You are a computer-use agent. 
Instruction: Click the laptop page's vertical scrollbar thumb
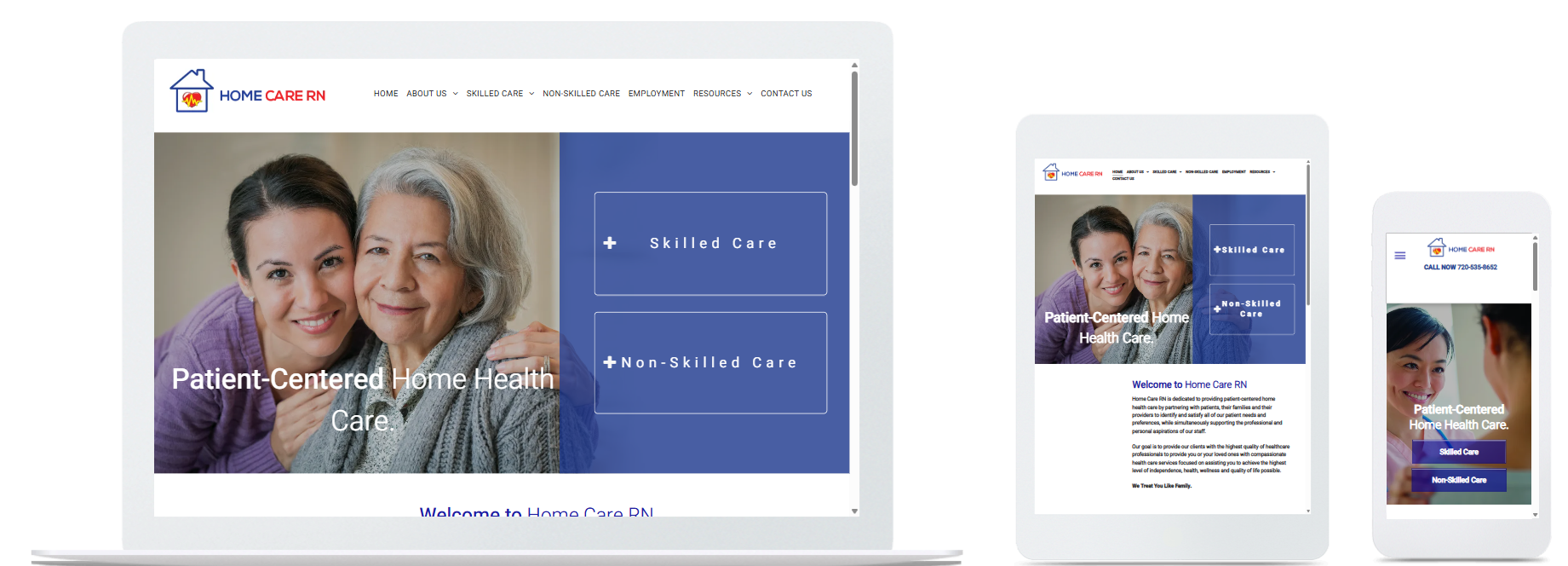click(854, 128)
